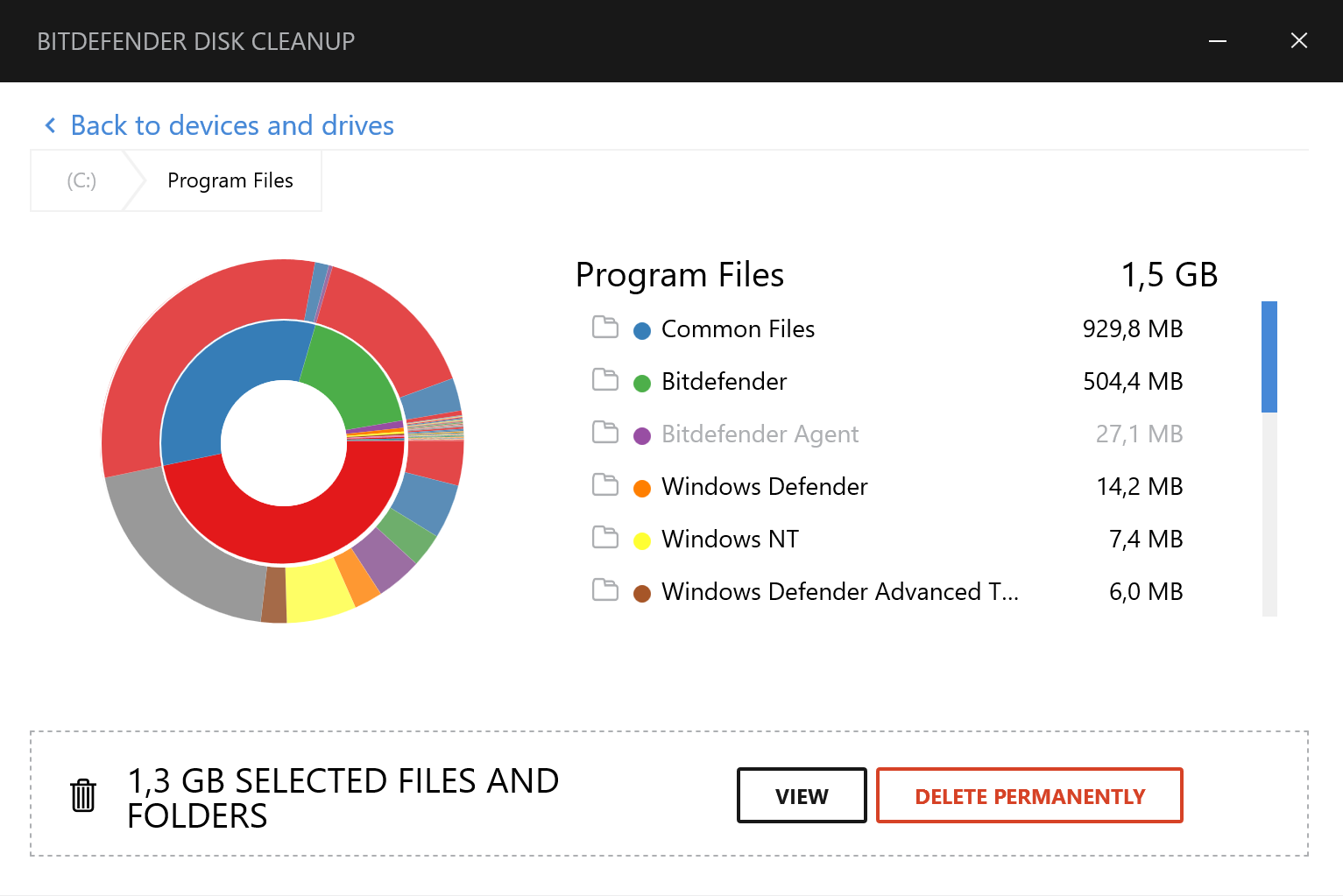The width and height of the screenshot is (1343, 896).
Task: Click the folder icon next to Bitdefender
Action: click(x=605, y=380)
